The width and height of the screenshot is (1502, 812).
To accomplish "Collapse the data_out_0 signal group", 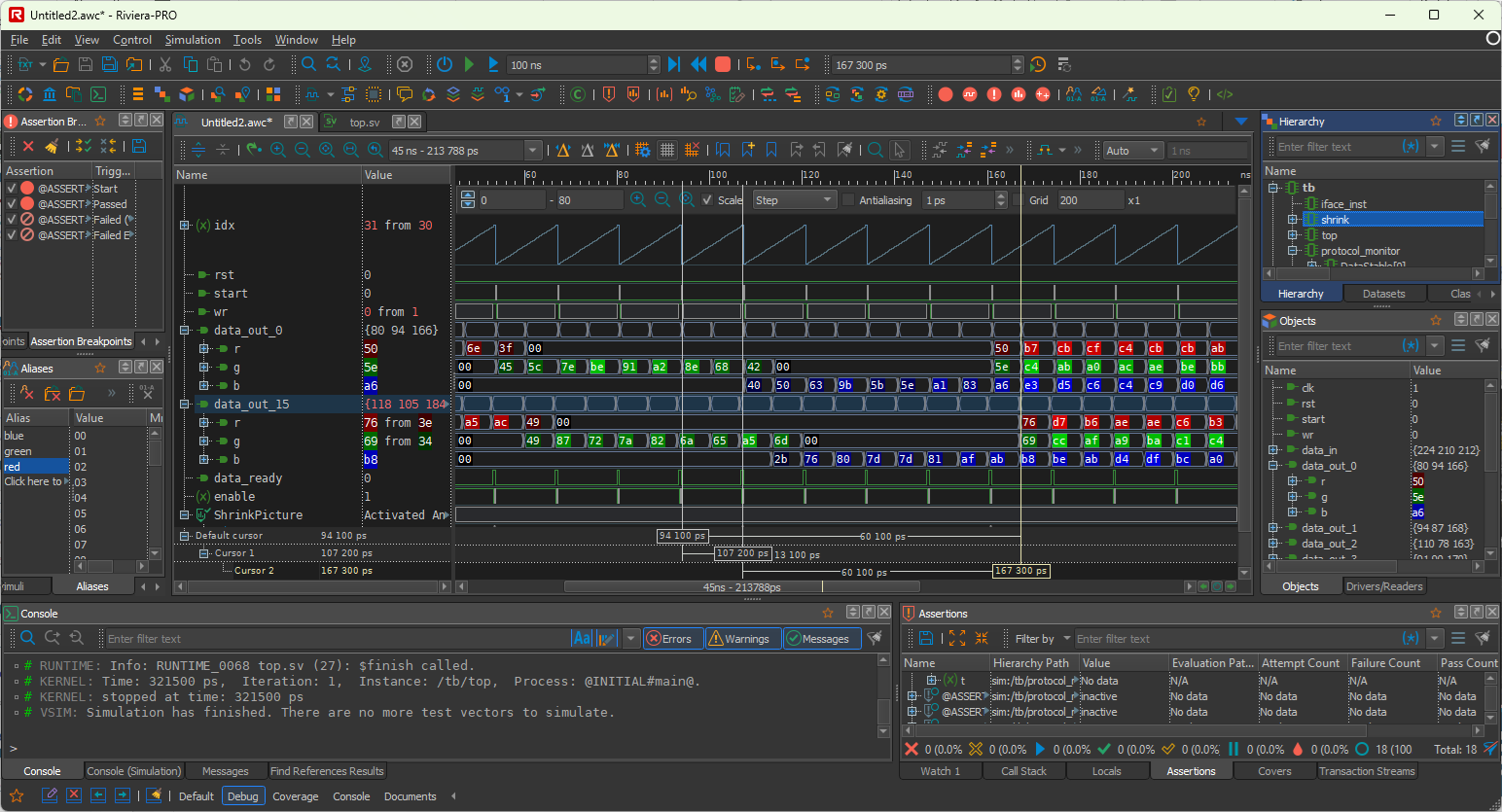I will pyautogui.click(x=185, y=331).
